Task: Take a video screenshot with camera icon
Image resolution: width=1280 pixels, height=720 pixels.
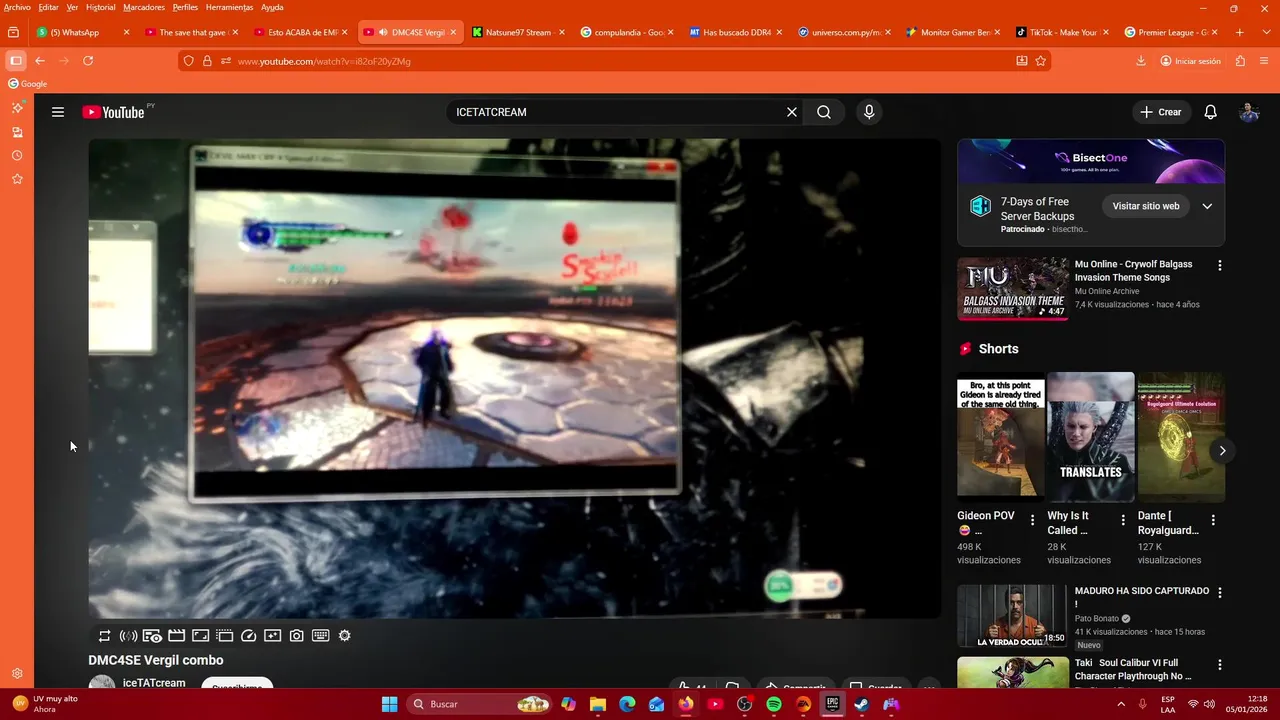Action: click(297, 636)
